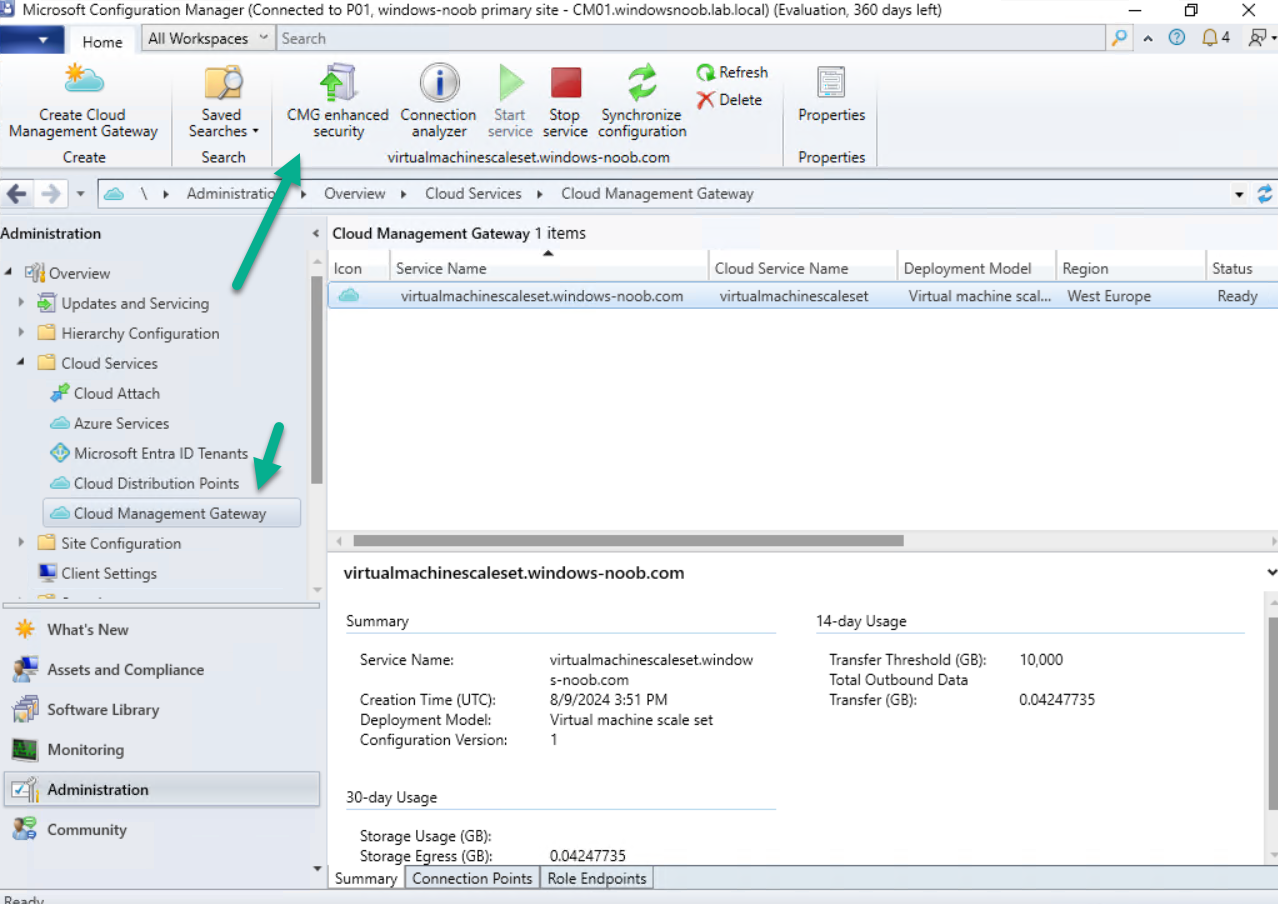Sort by Icon column header
Viewport: 1278px width, 904px height.
tap(358, 268)
